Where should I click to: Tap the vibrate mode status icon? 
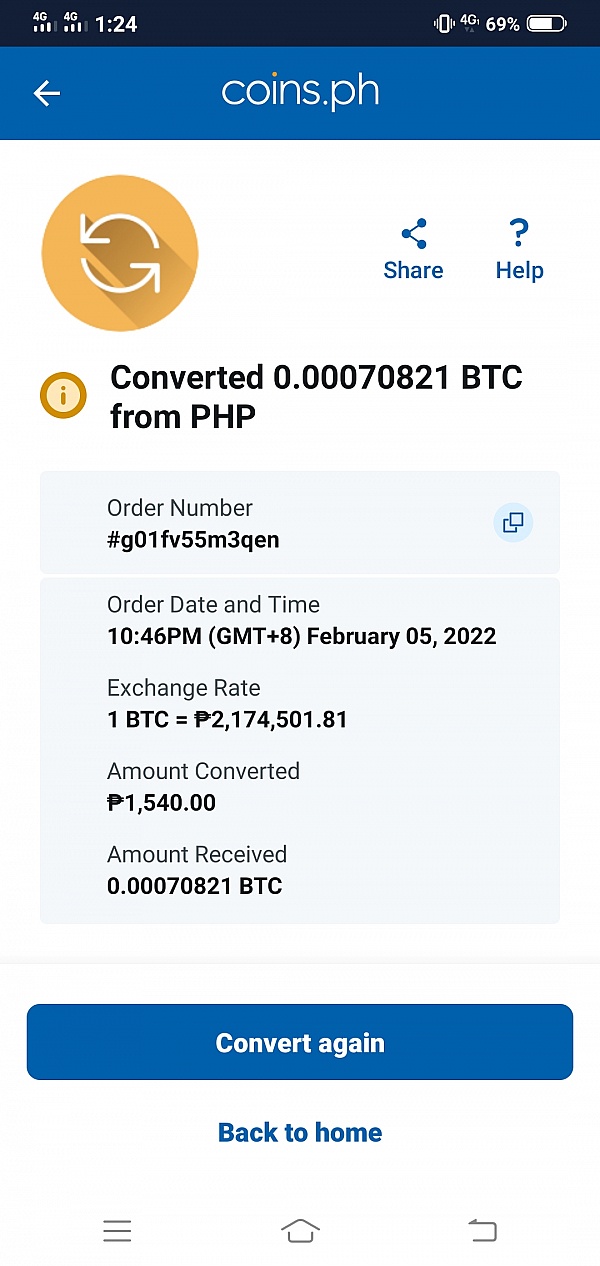(443, 23)
